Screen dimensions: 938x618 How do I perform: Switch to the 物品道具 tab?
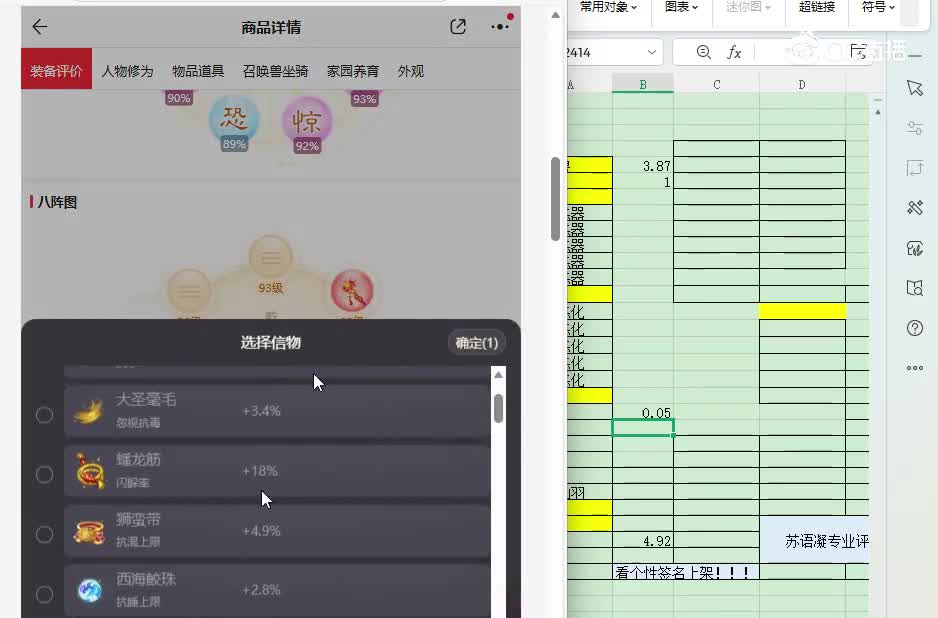(197, 71)
